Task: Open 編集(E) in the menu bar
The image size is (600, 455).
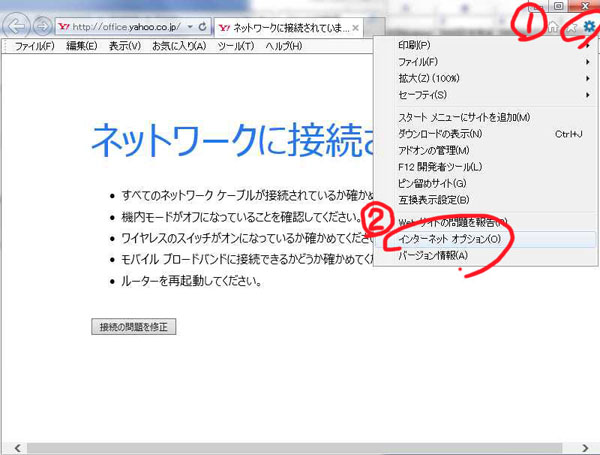Action: tap(82, 46)
